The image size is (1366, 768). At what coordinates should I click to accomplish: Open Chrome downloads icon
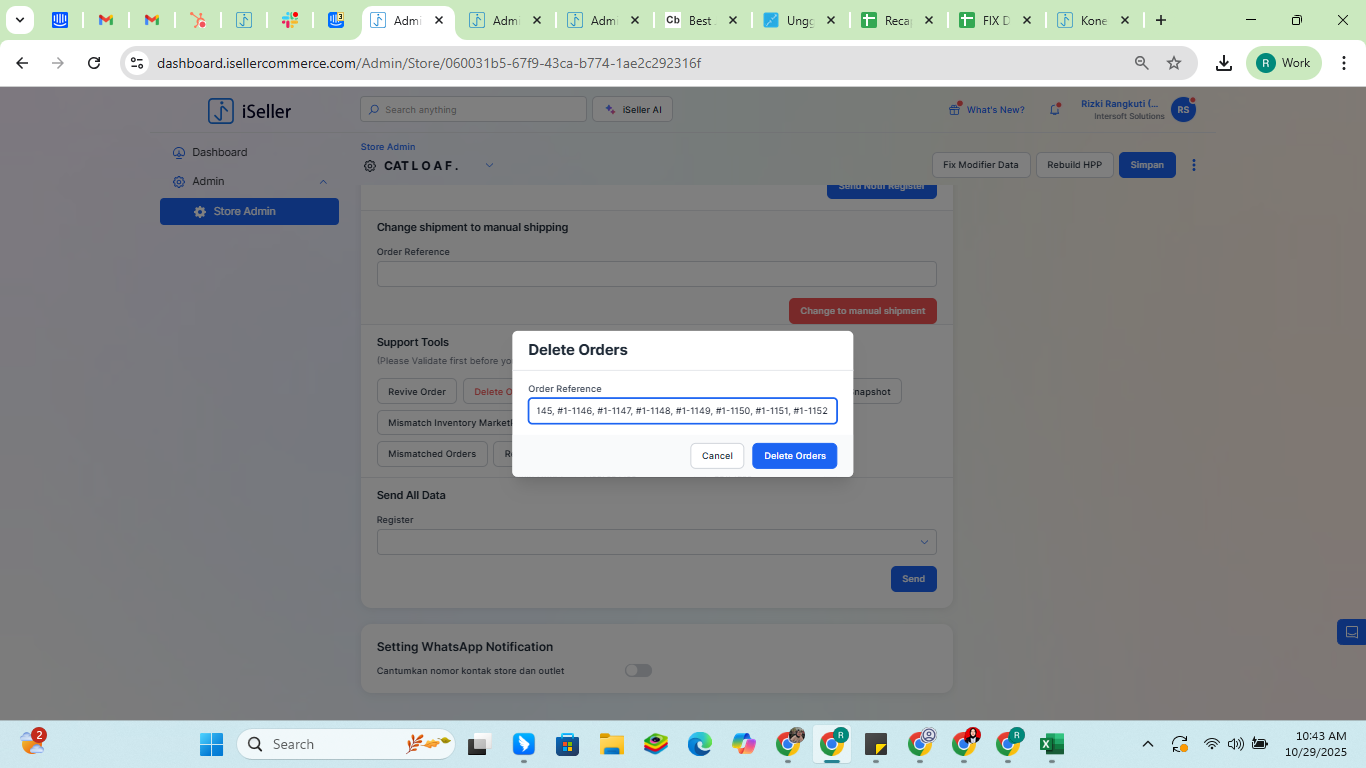click(x=1223, y=63)
